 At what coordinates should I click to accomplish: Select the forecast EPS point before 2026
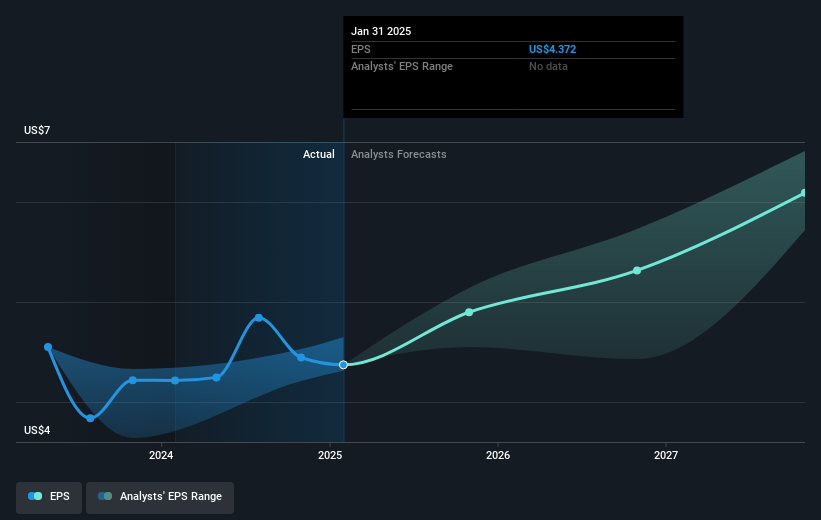point(469,312)
